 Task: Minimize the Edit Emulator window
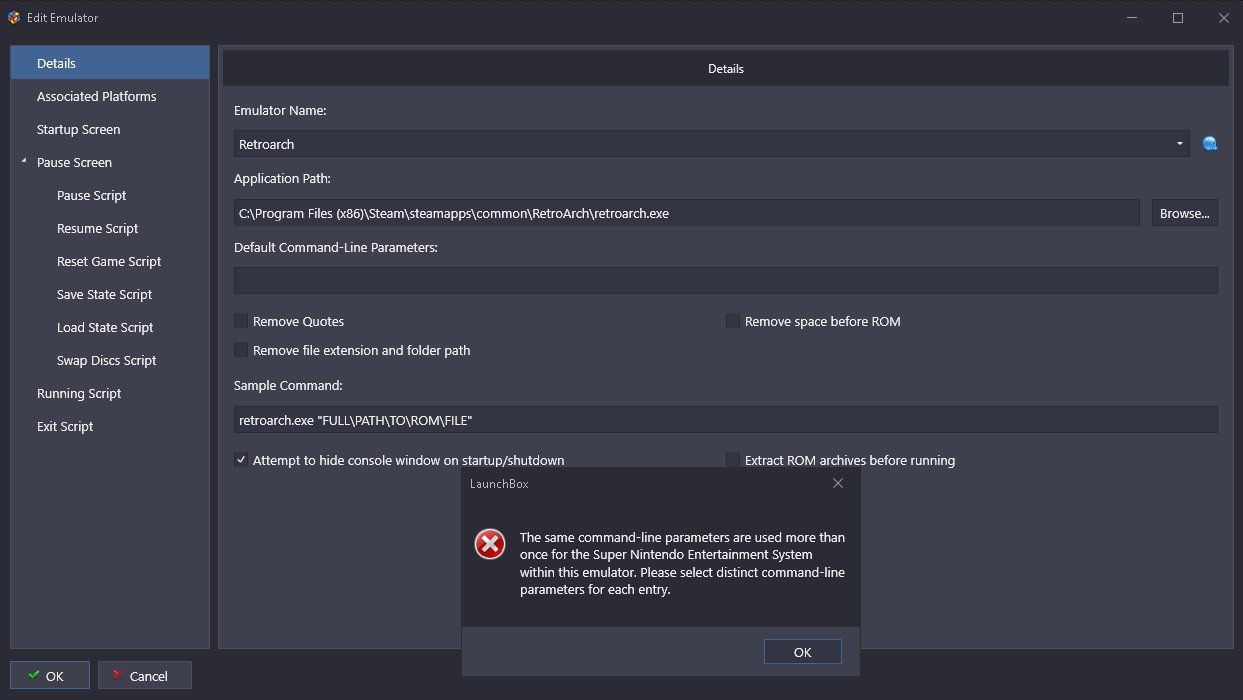pyautogui.click(x=1132, y=17)
